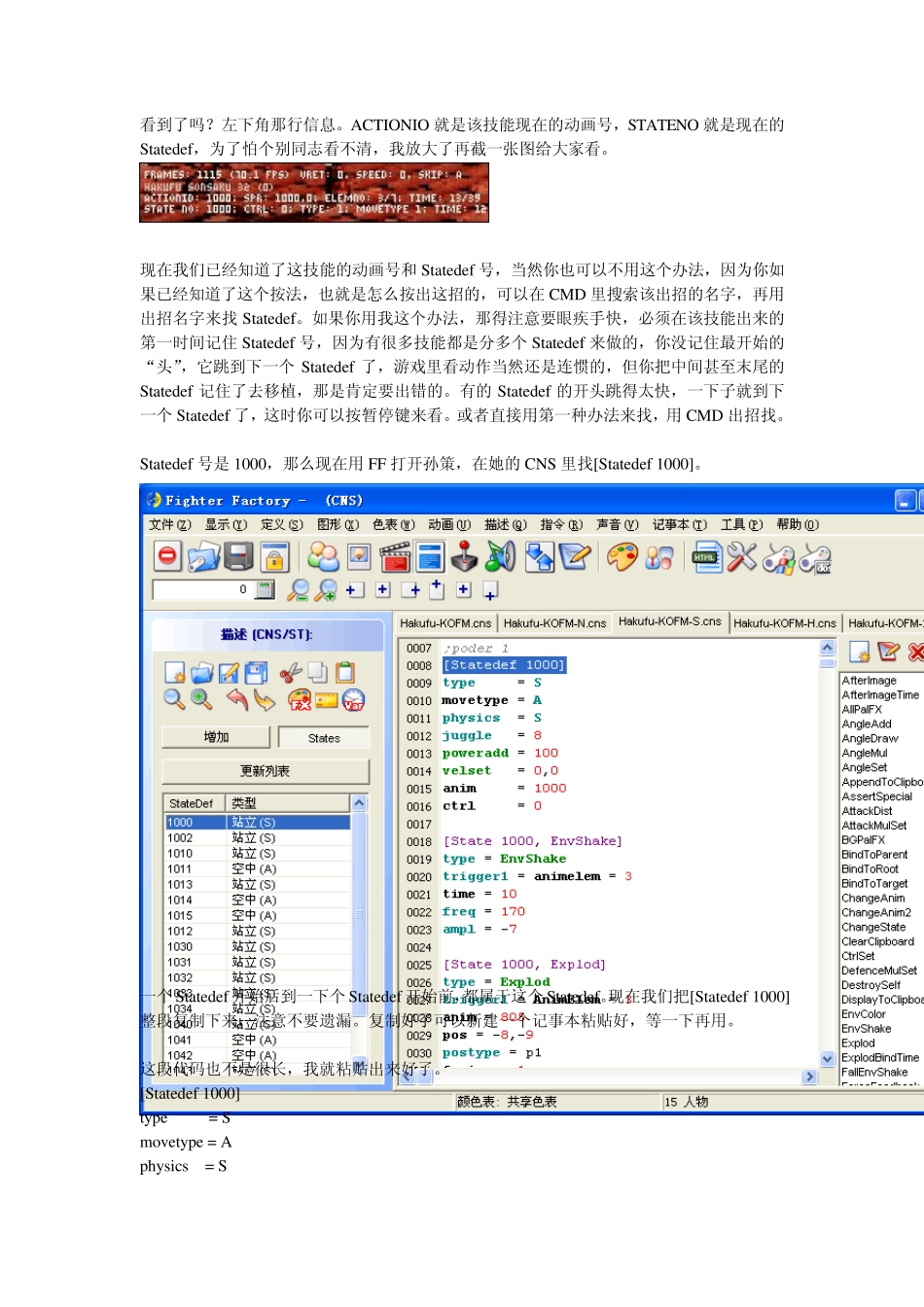The width and height of the screenshot is (924, 1307).
Task: Click the [State 1000, EnvShake] code line
Action: click(x=532, y=841)
